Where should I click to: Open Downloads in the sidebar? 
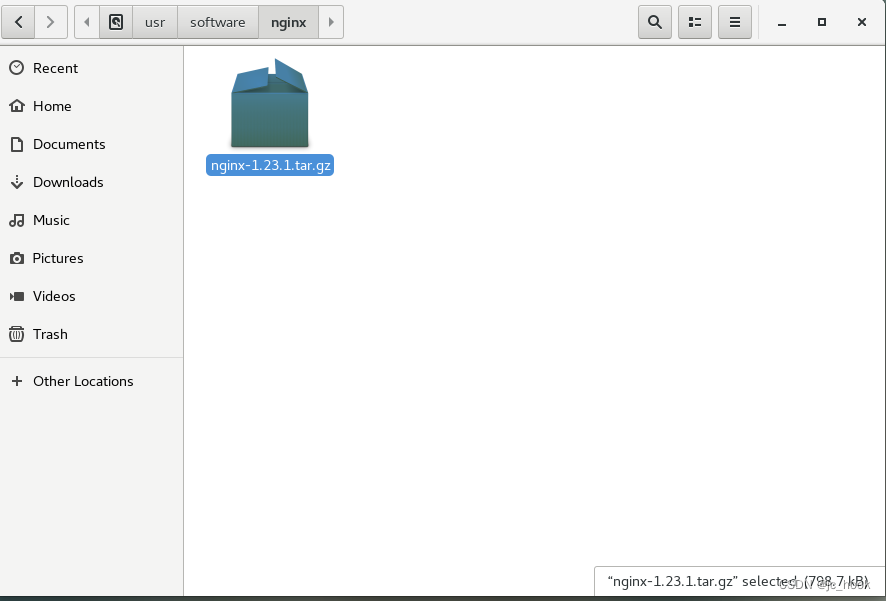92,182
